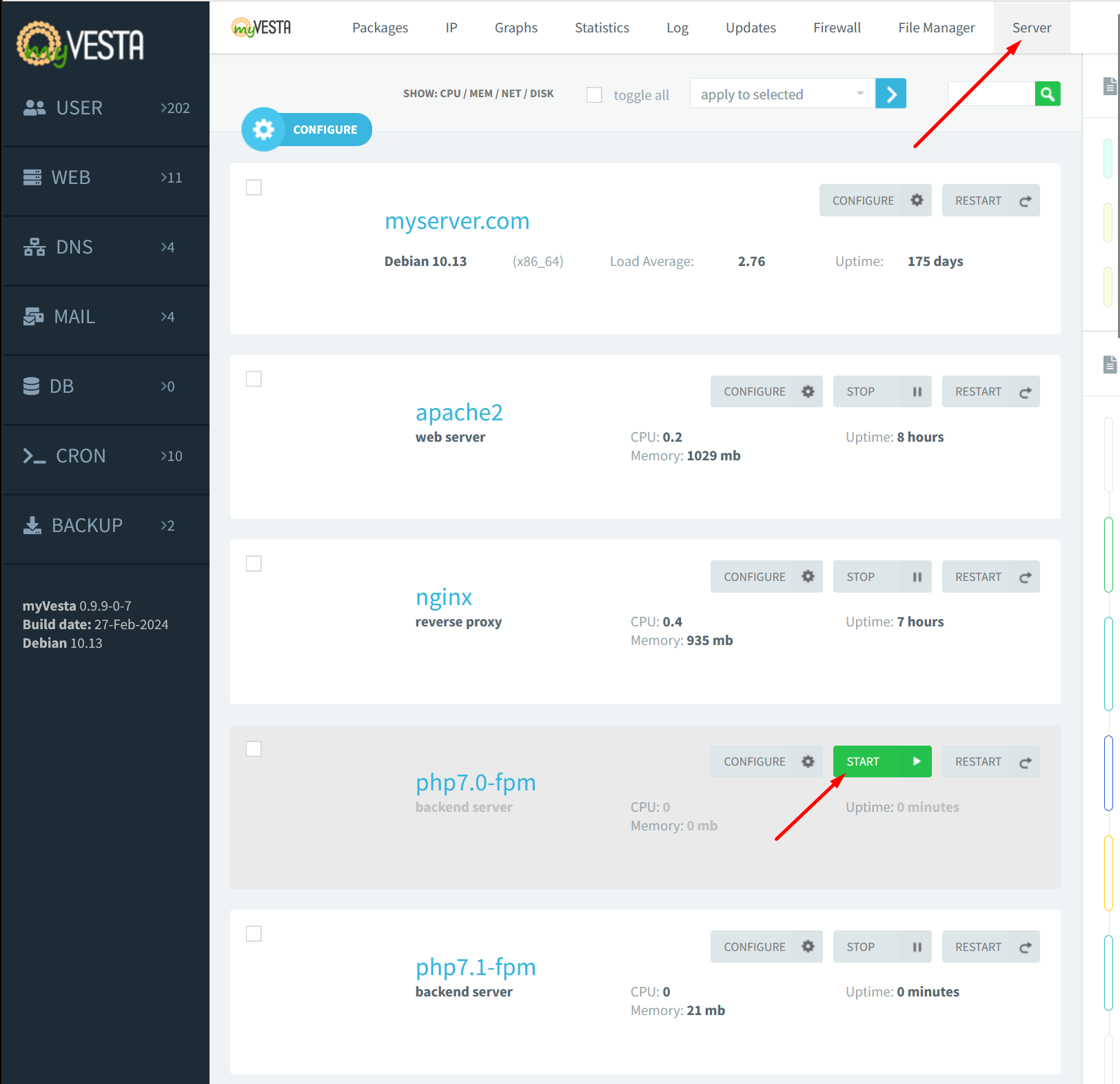
Task: Click the gear icon for nginx
Action: click(x=808, y=577)
